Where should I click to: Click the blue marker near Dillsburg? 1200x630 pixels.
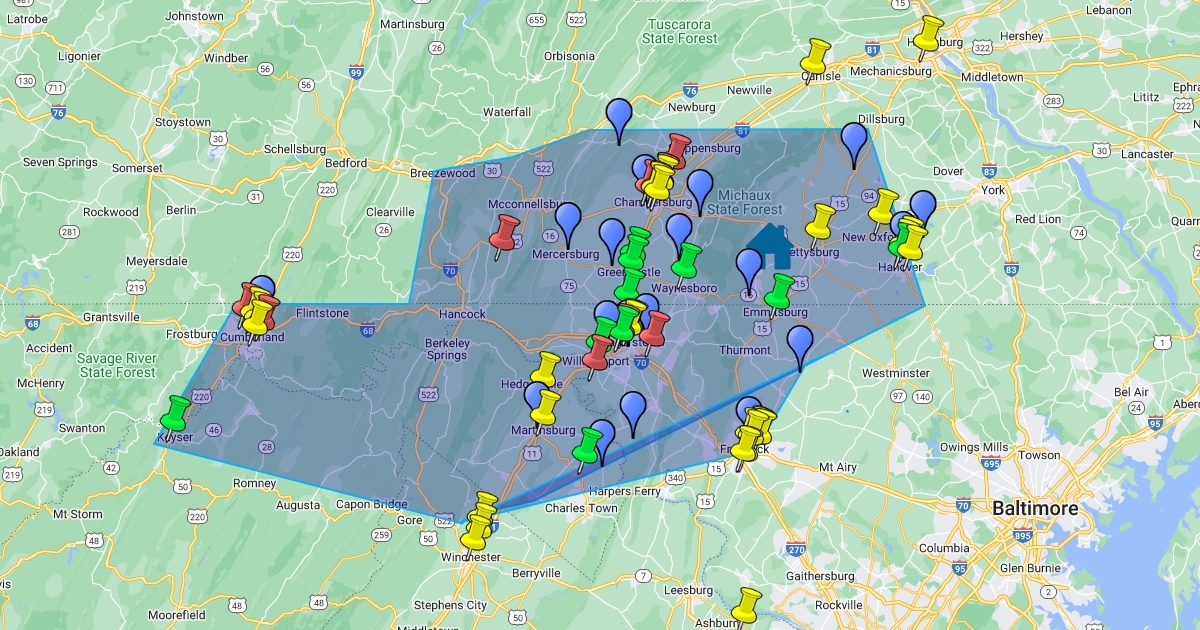[x=854, y=140]
